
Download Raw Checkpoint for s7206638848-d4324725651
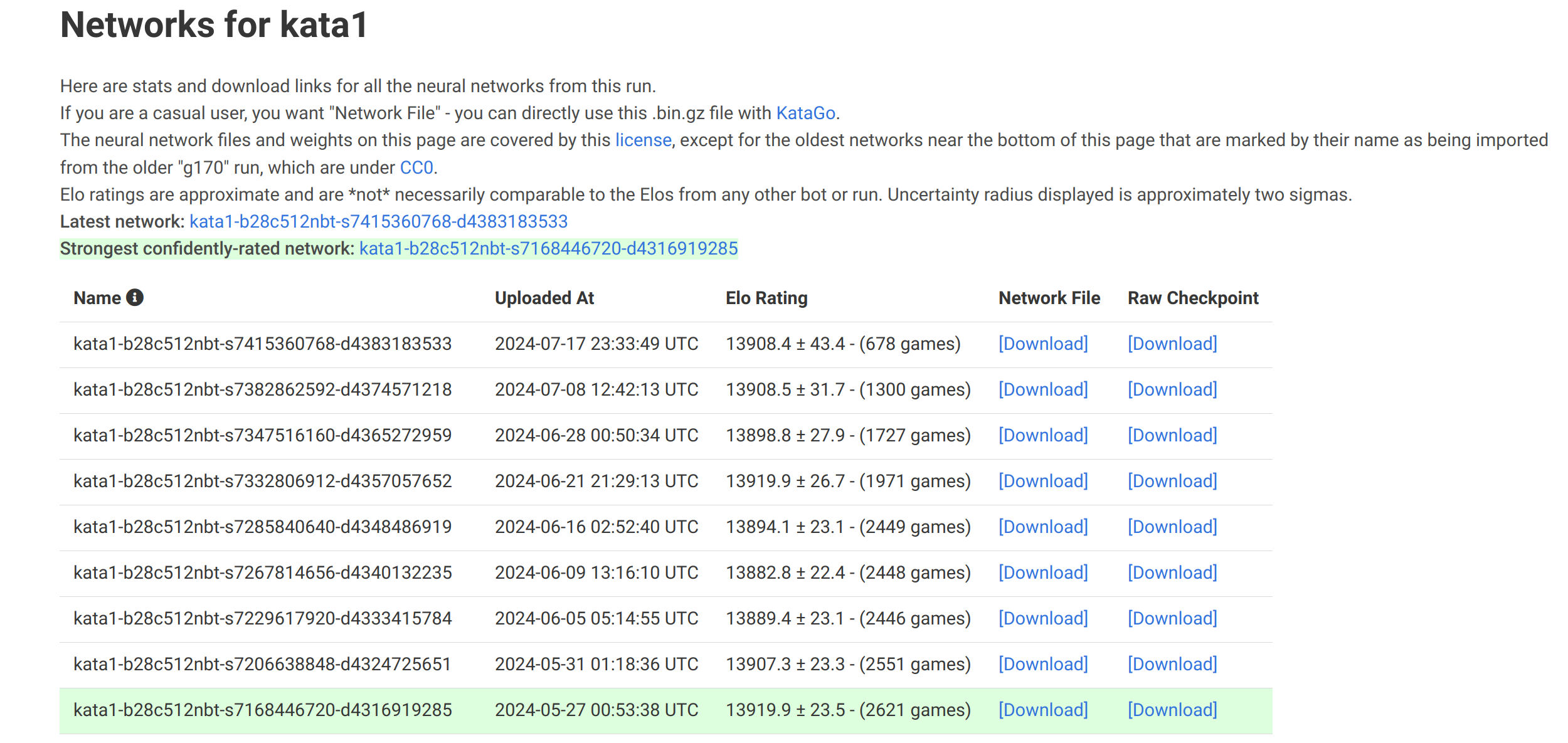(x=1172, y=664)
